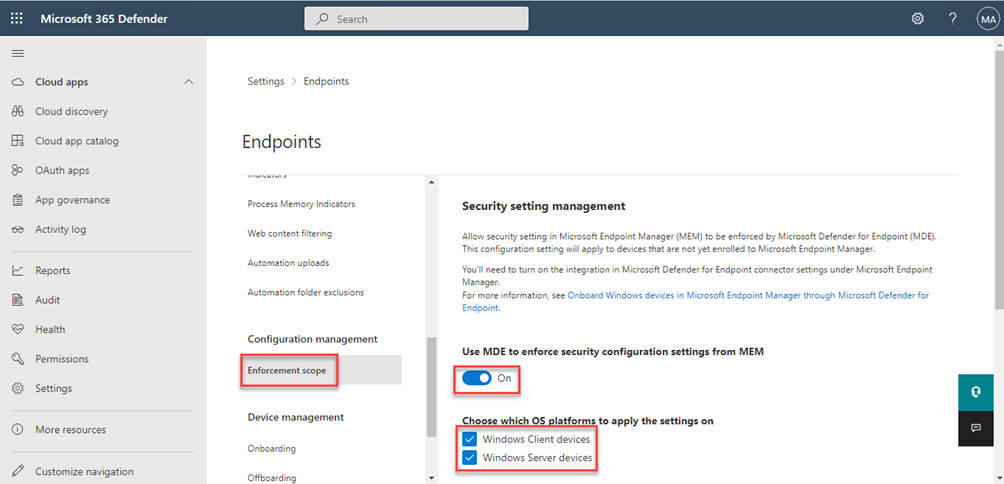The image size is (1004, 484).
Task: Open Customize navigation
Action: click(85, 471)
